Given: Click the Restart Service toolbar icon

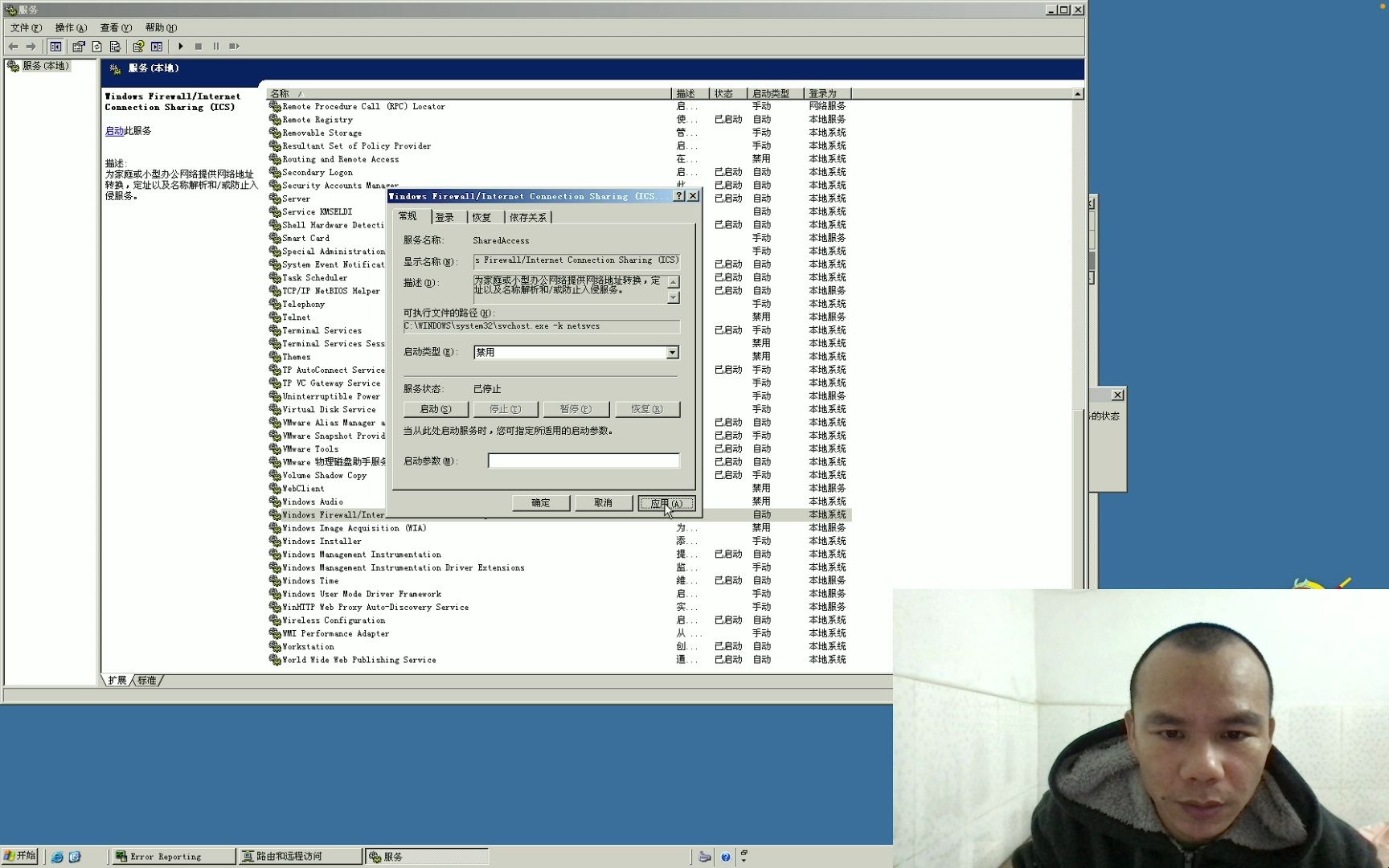Looking at the screenshot, I should [234, 47].
